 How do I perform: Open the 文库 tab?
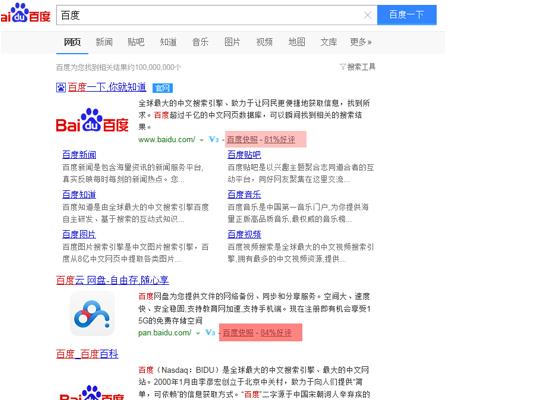pos(329,42)
